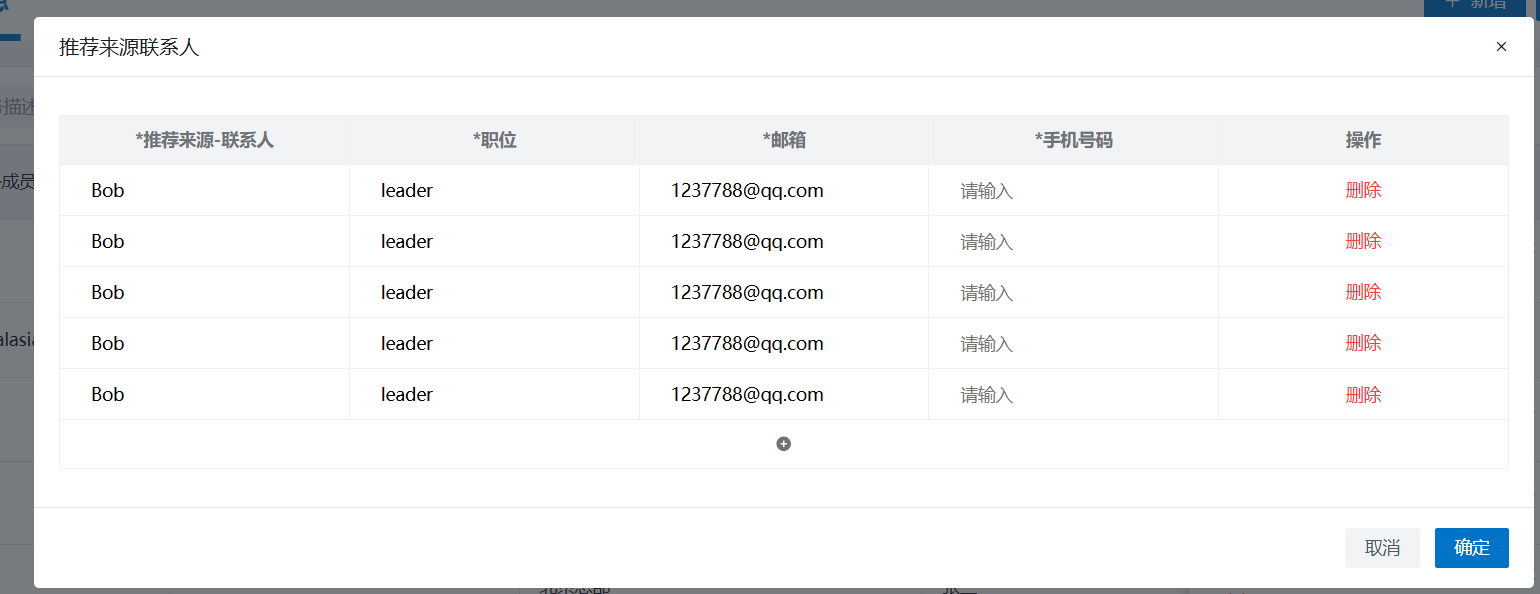This screenshot has height=594, width=1540.
Task: Click the fourth row's phone number input
Action: (1073, 344)
